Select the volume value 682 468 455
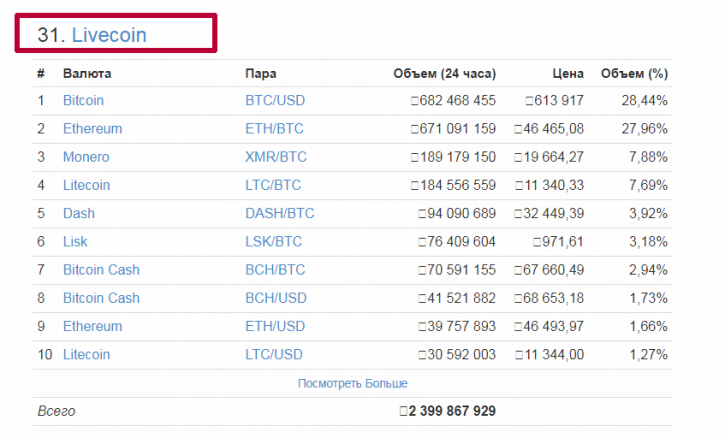The height and width of the screenshot is (438, 725). (x=454, y=100)
